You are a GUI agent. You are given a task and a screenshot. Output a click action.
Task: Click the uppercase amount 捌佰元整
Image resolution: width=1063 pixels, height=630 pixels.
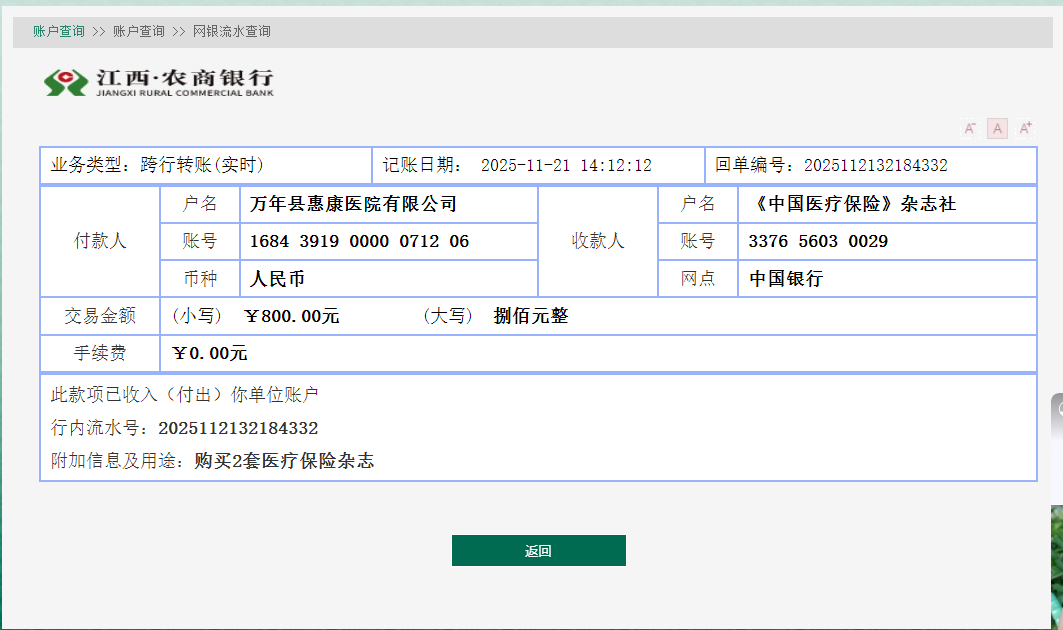pos(531,316)
